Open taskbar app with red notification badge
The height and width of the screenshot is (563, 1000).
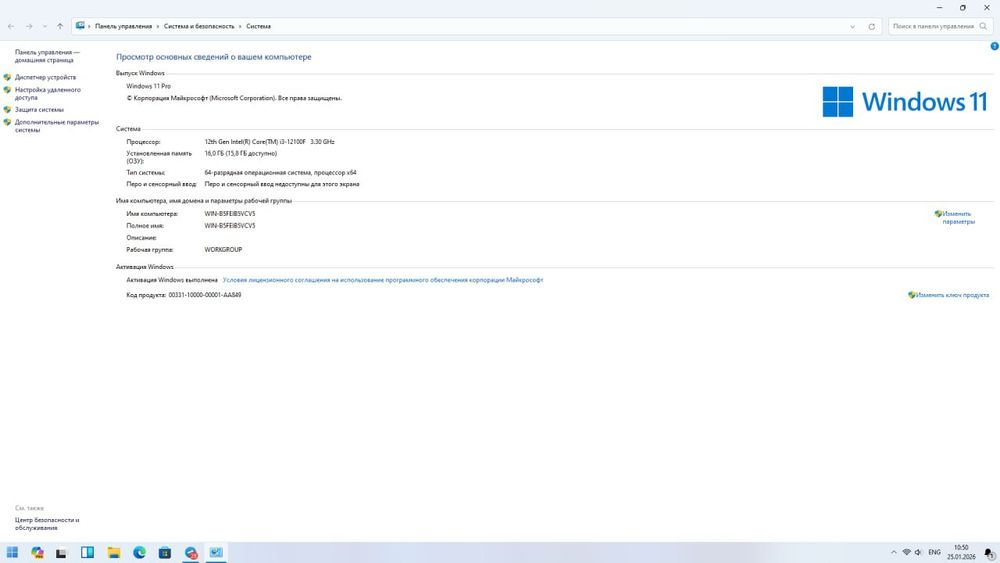point(191,553)
